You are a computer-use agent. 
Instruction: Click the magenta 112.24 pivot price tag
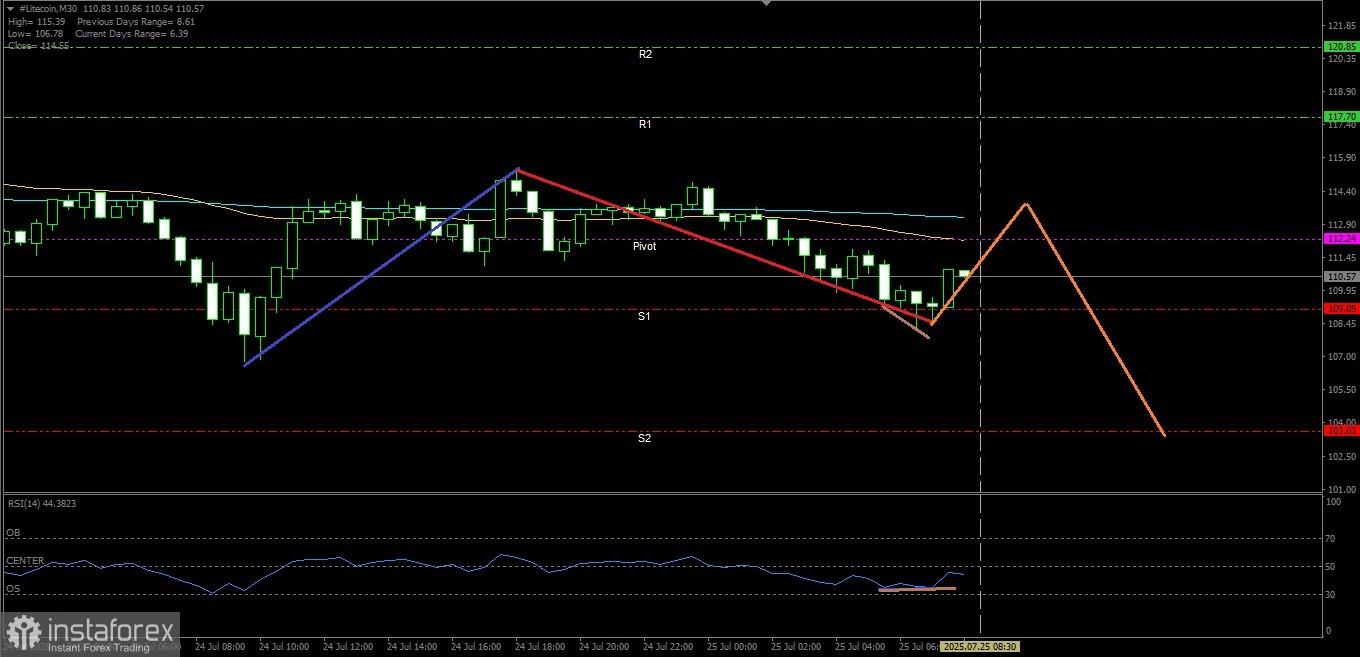1340,239
